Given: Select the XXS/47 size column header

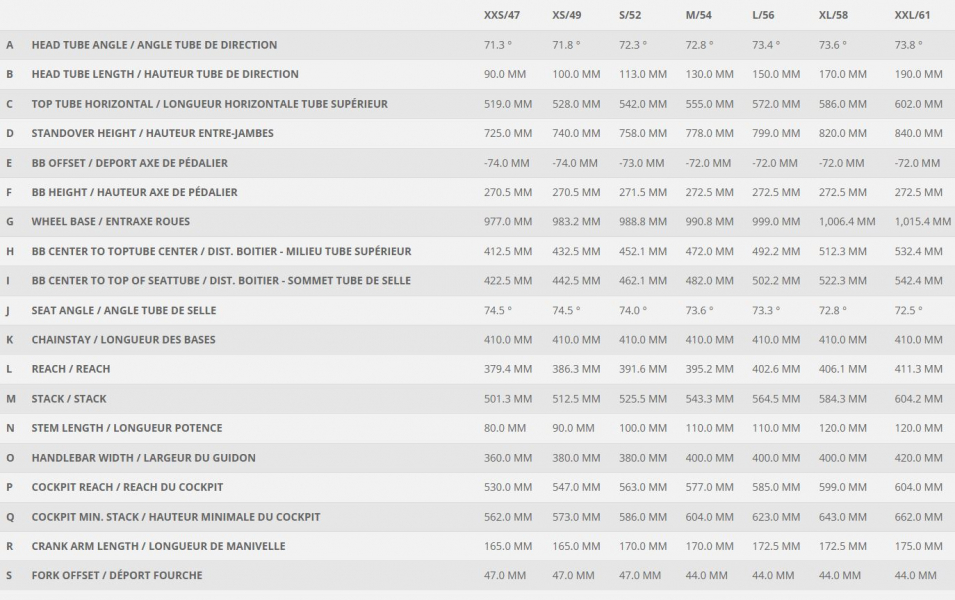Looking at the screenshot, I should 502,15.
